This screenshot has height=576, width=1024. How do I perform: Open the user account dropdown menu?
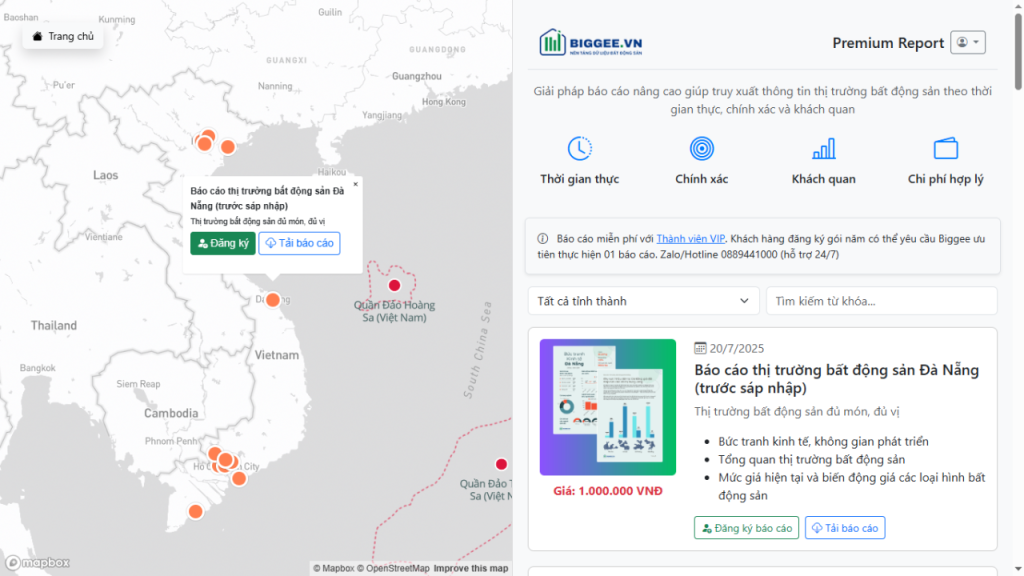pyautogui.click(x=968, y=42)
